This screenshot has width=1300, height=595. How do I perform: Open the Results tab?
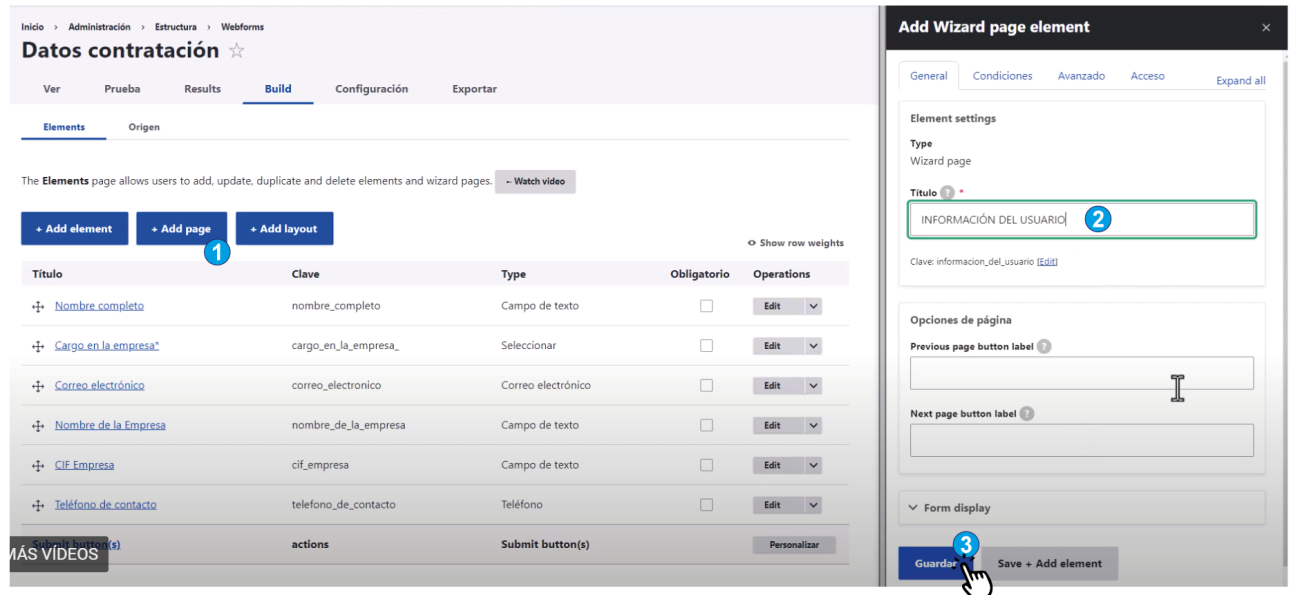tap(203, 89)
